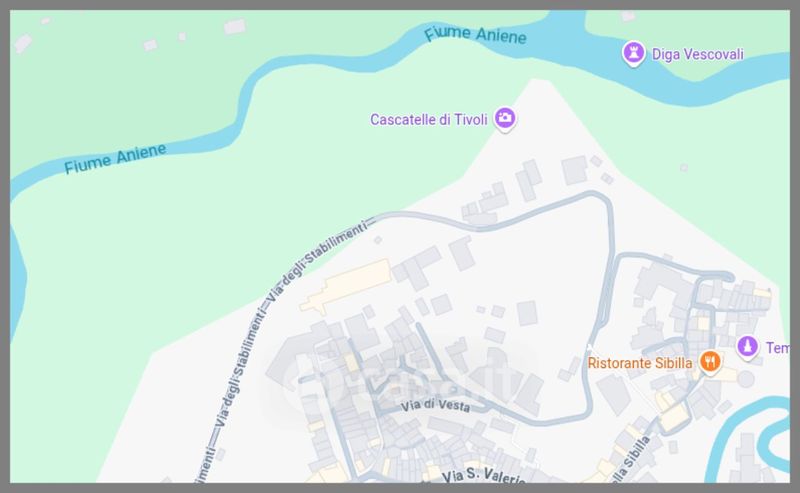The height and width of the screenshot is (493, 800).
Task: Open the 'Ristorante Sibilla' orange text label
Action: pos(640,363)
